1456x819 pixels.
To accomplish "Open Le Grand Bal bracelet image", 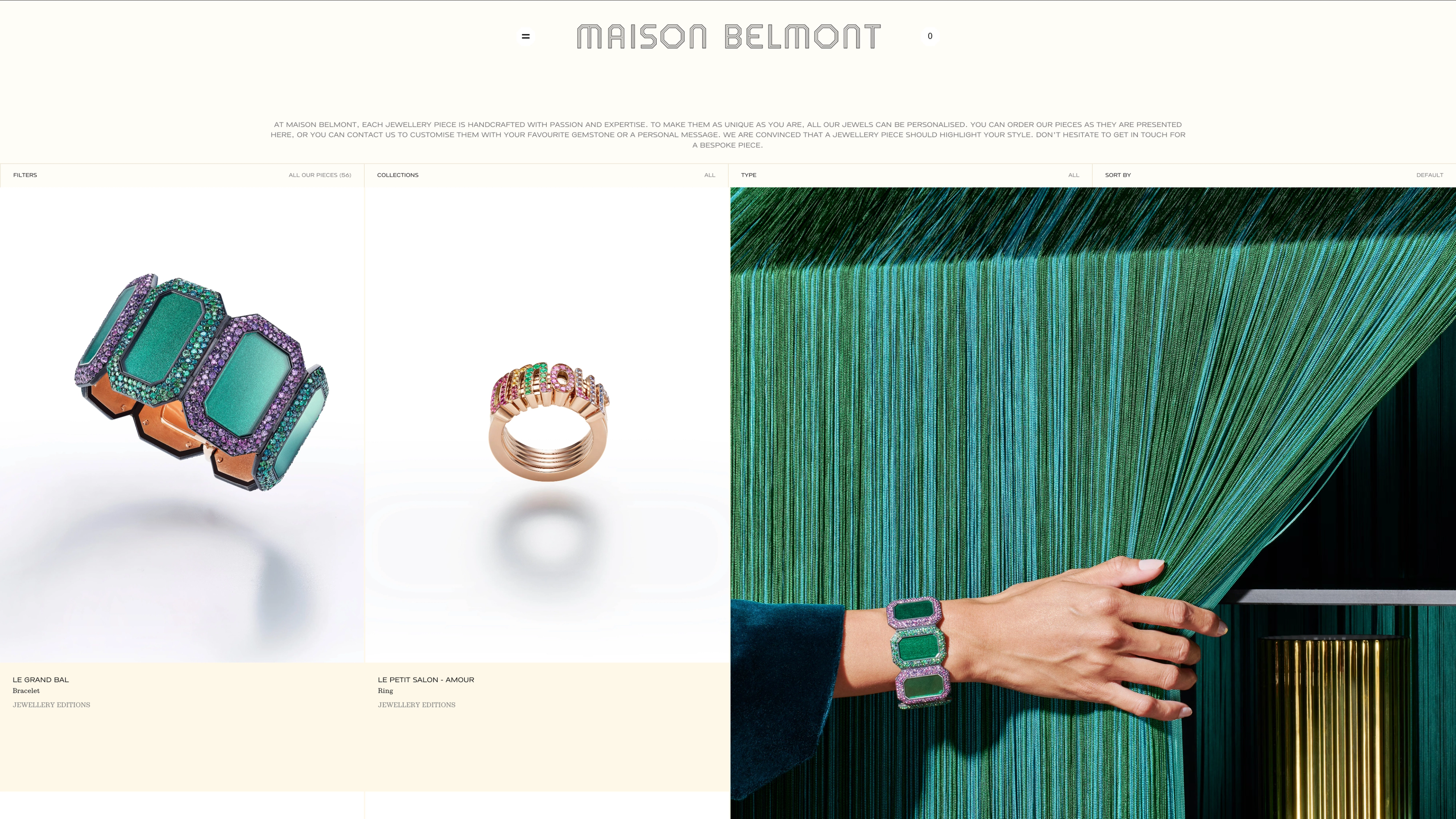I will [x=182, y=425].
